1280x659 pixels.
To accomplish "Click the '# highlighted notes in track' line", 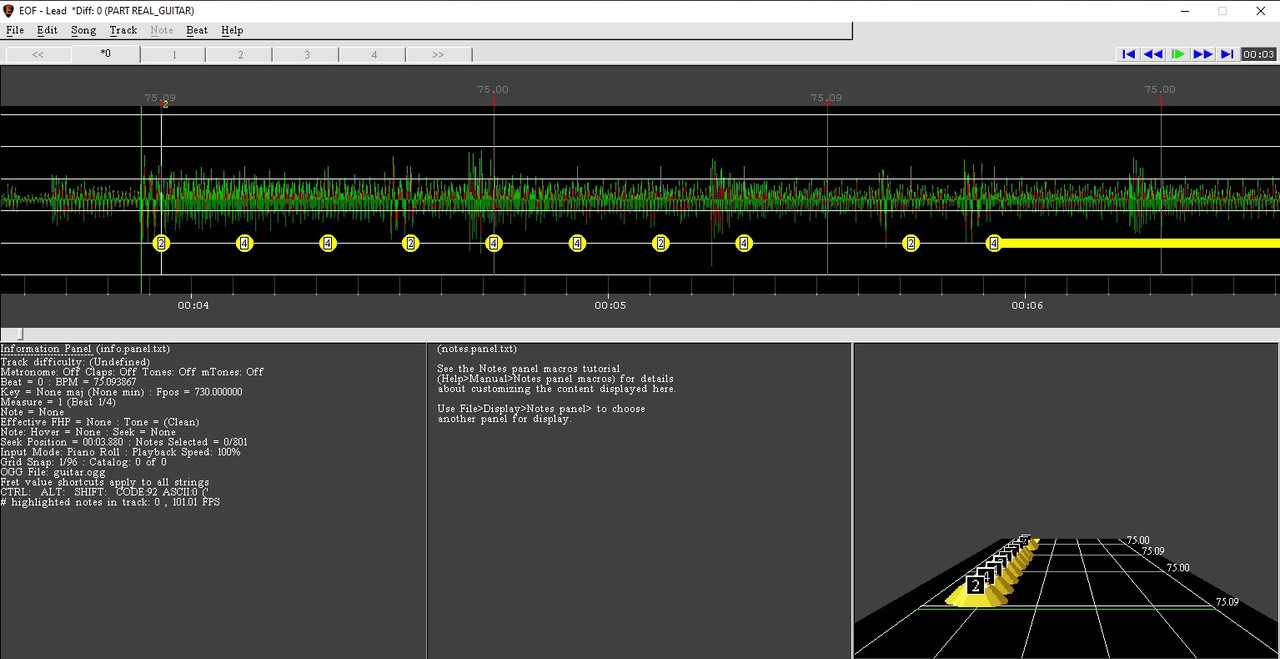I will coord(110,502).
